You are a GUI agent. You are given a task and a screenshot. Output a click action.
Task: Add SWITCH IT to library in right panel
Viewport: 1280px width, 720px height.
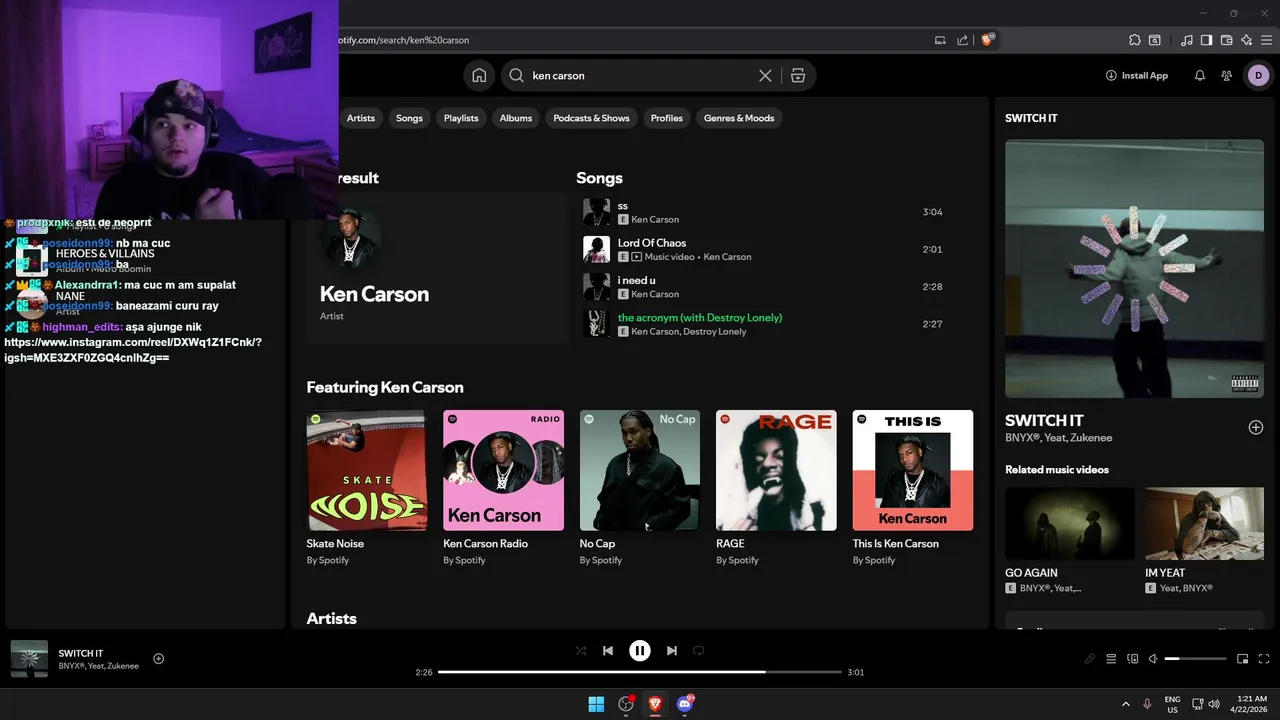pos(1256,427)
